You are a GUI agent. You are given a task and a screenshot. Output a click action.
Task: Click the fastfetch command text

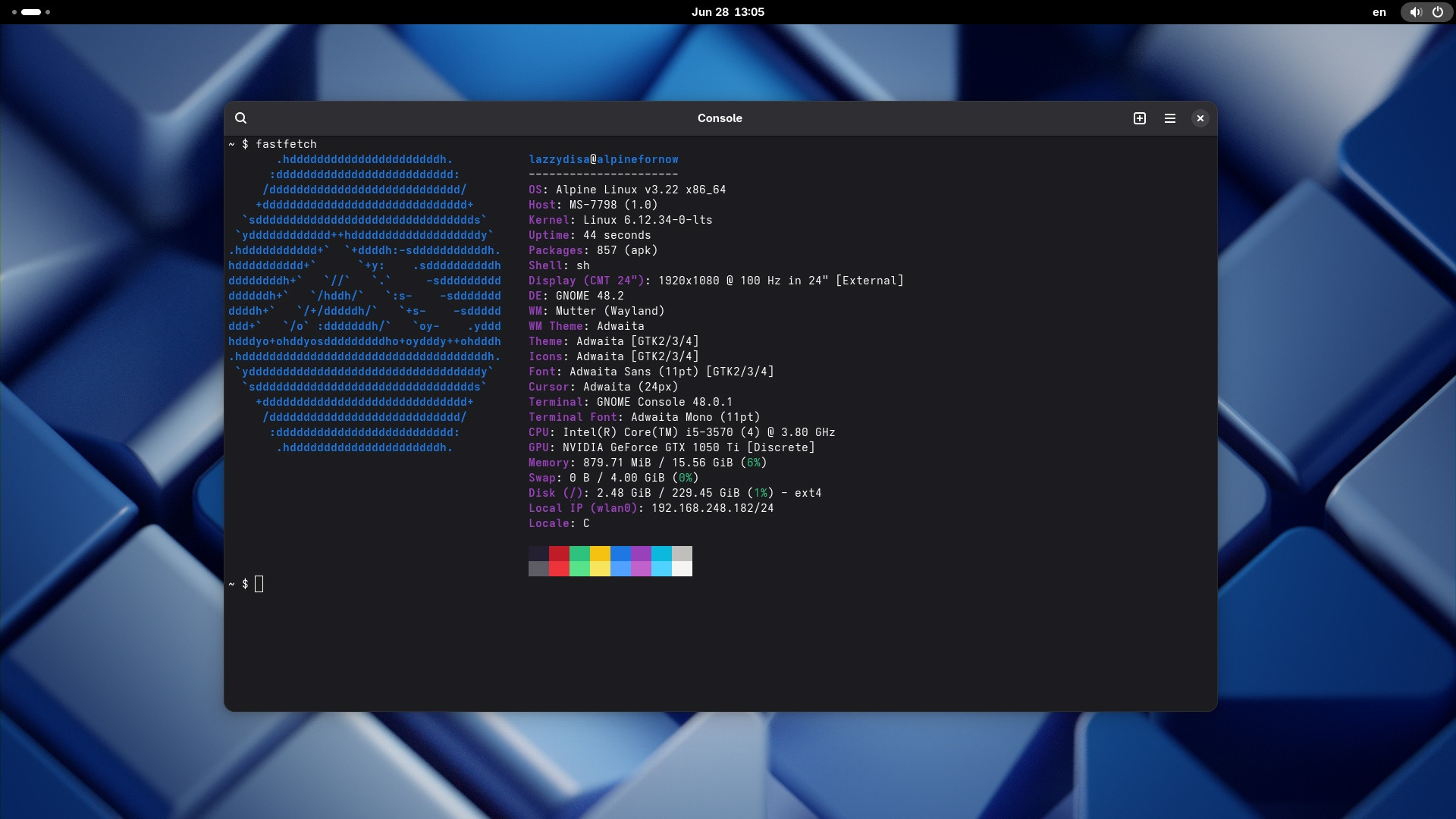click(286, 144)
